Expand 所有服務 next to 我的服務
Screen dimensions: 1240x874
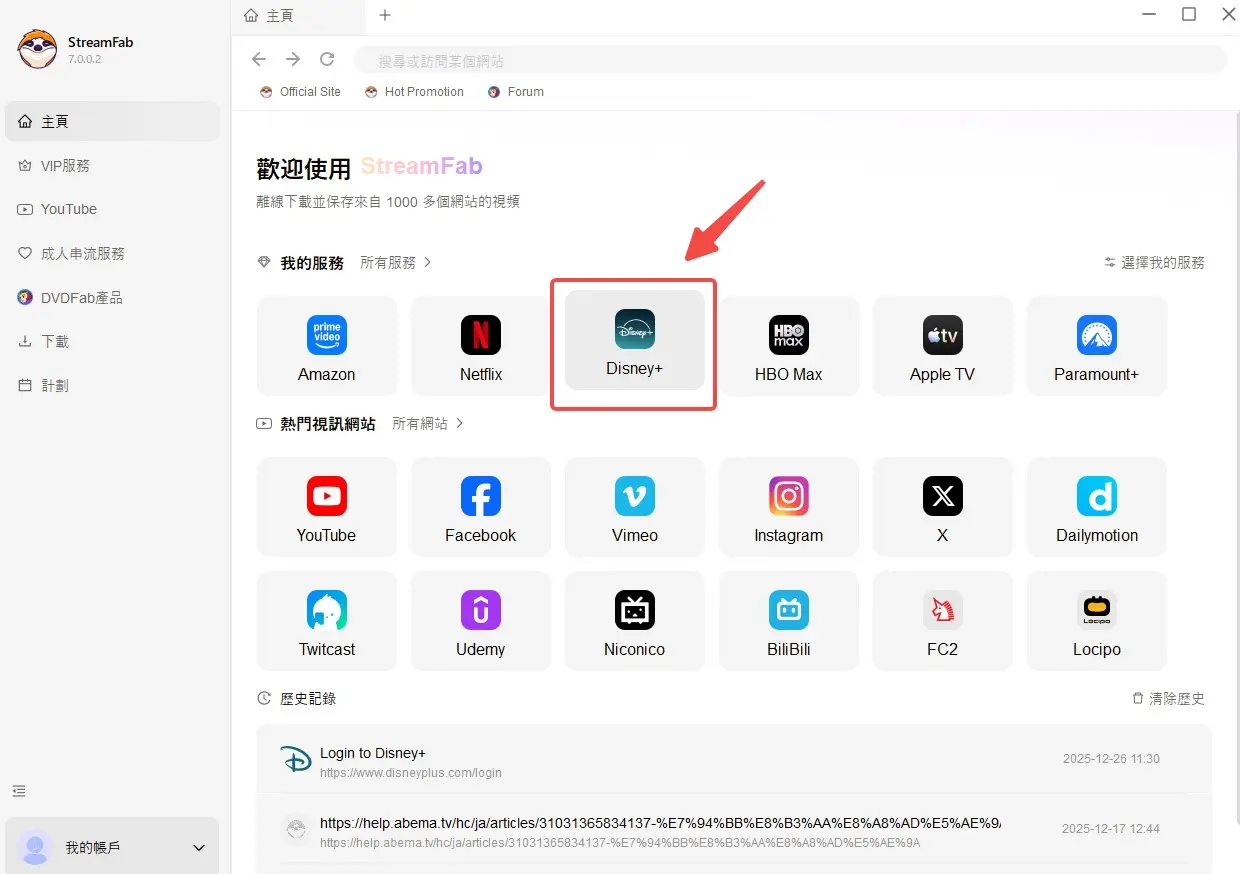(396, 262)
